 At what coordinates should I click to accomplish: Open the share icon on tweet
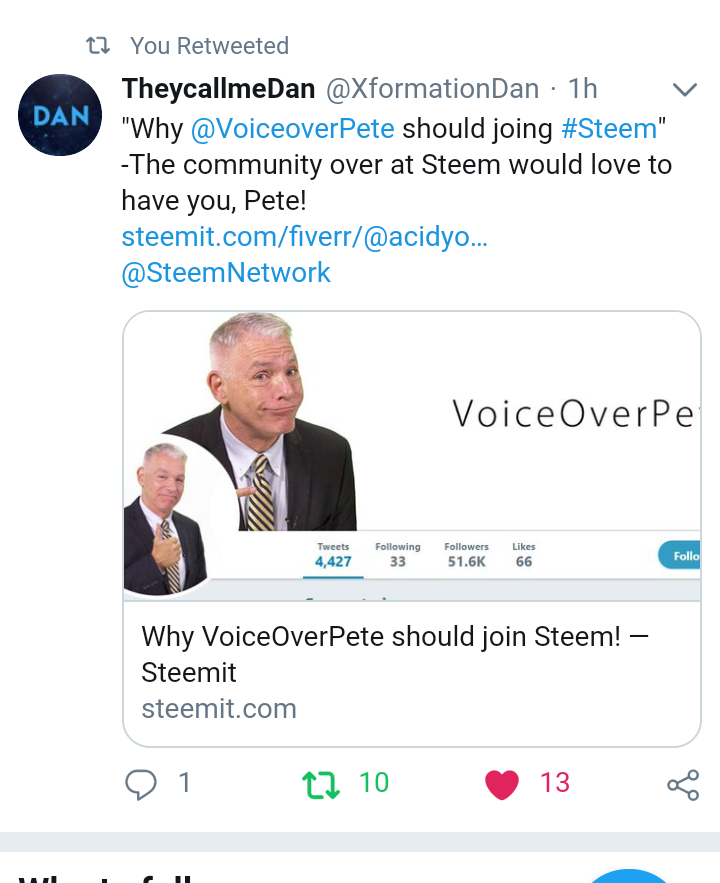click(683, 784)
